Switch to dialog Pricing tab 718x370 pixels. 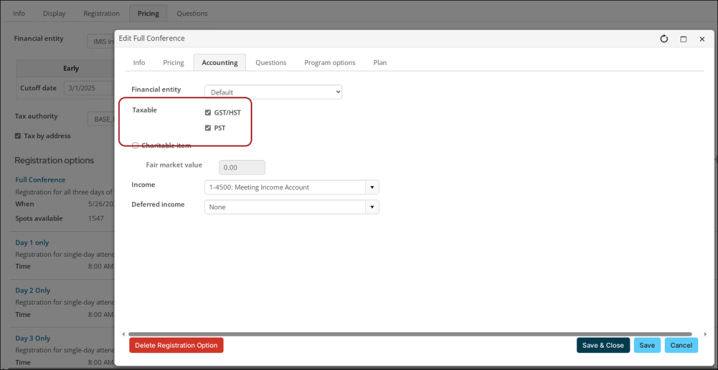point(174,63)
